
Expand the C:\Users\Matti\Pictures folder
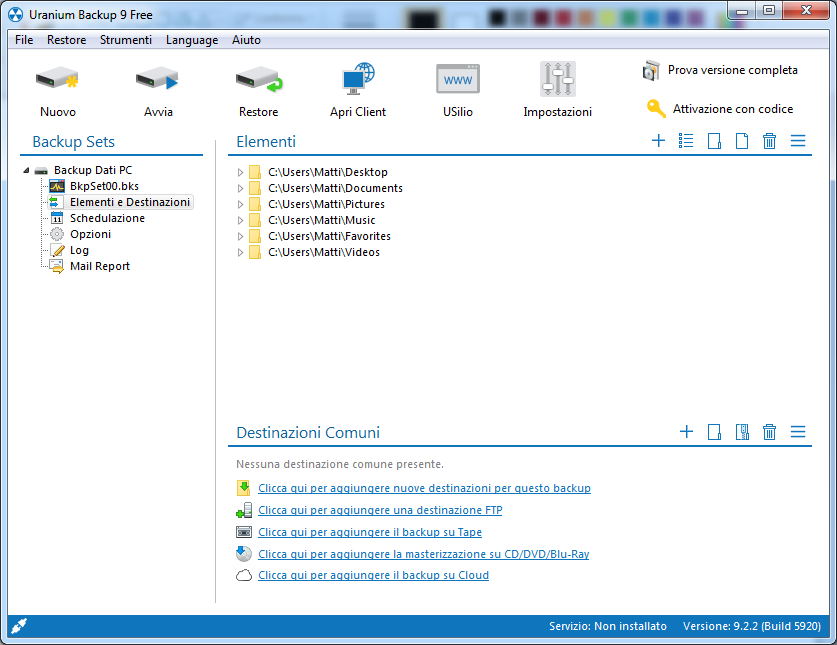[x=240, y=204]
